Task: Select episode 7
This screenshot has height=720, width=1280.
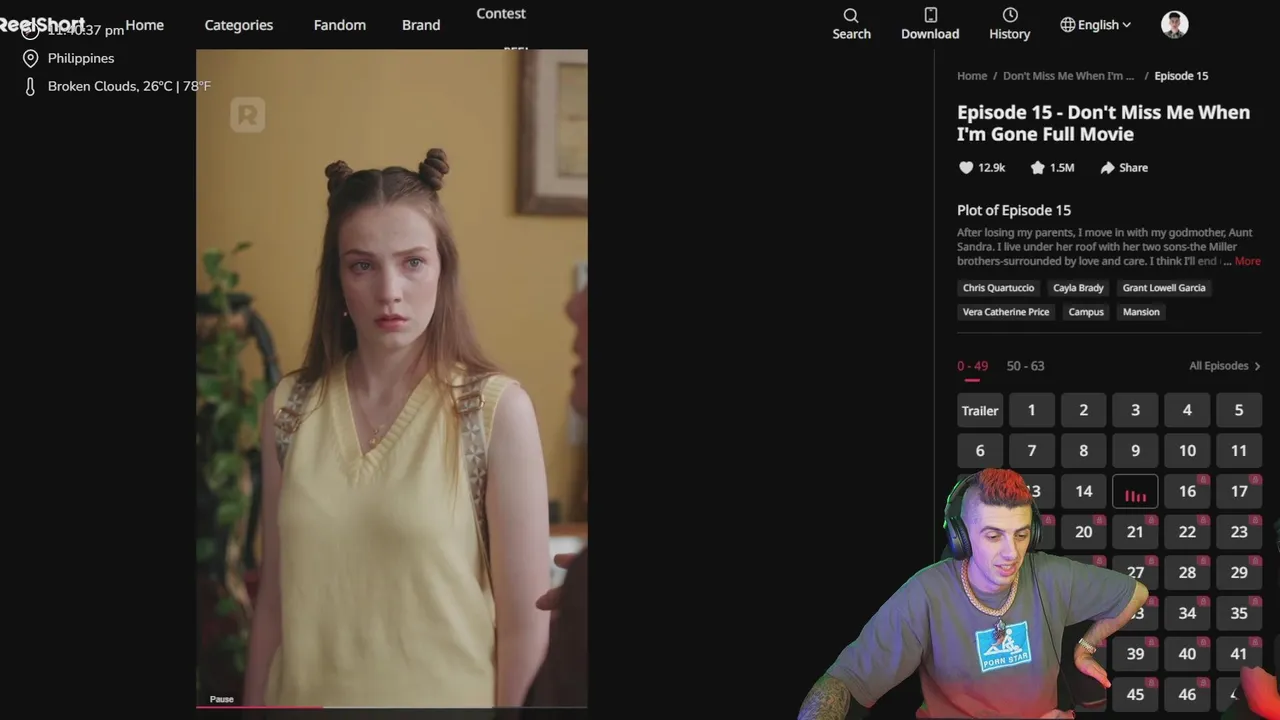Action: tap(1032, 451)
